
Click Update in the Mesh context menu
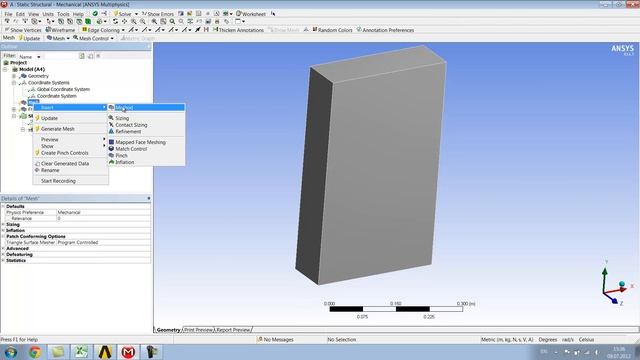pyautogui.click(x=70, y=118)
